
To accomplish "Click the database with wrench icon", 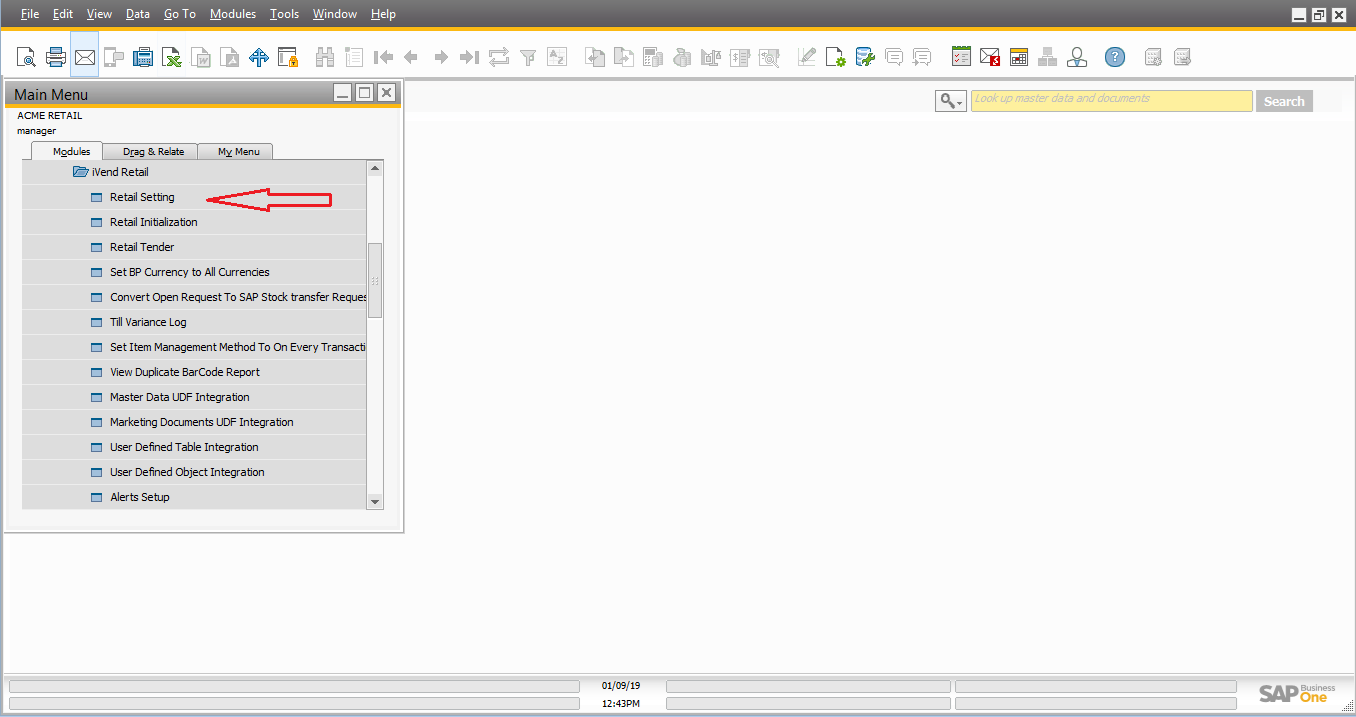I will click(865, 57).
